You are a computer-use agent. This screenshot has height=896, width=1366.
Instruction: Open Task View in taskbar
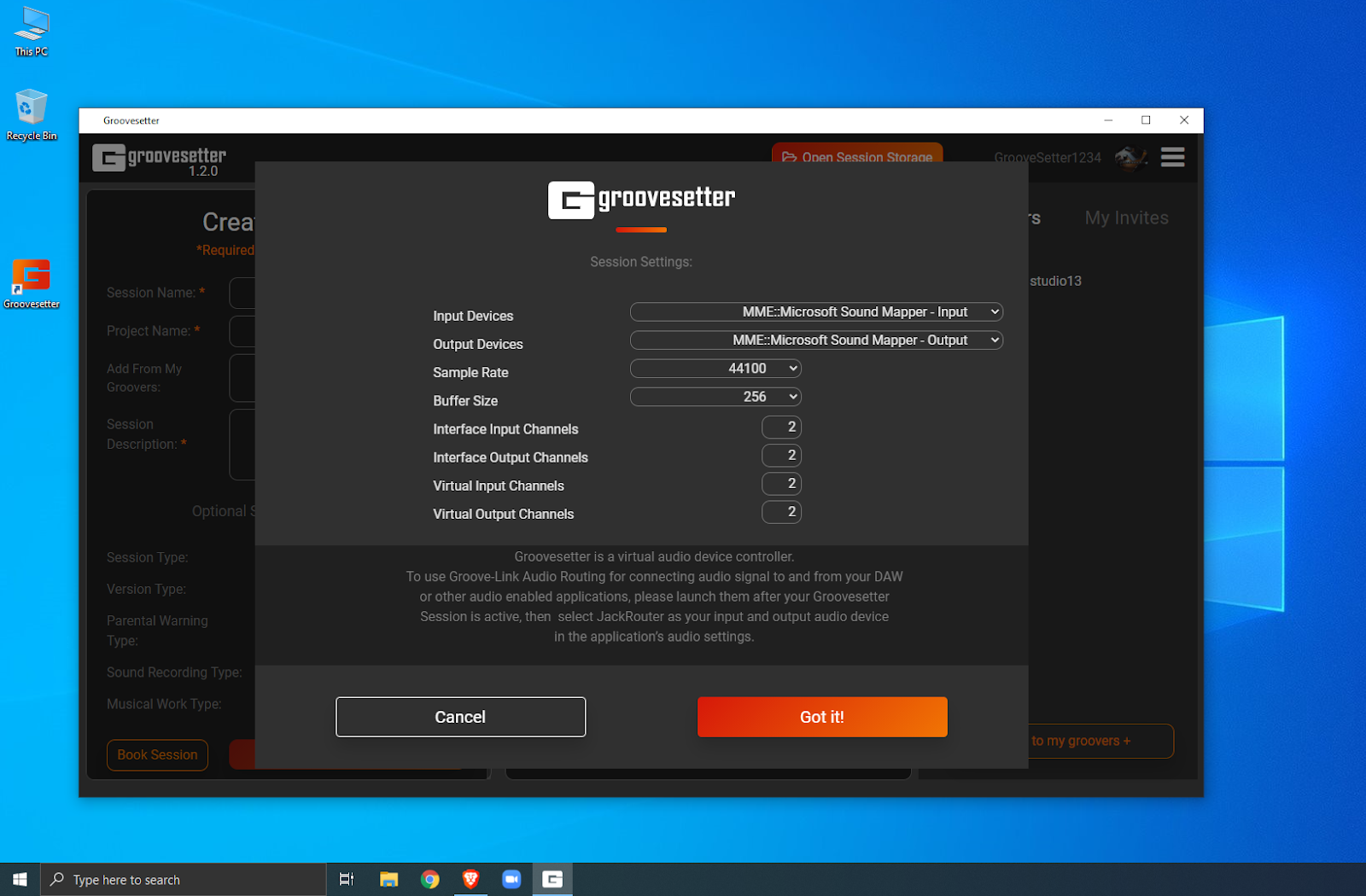(x=347, y=879)
